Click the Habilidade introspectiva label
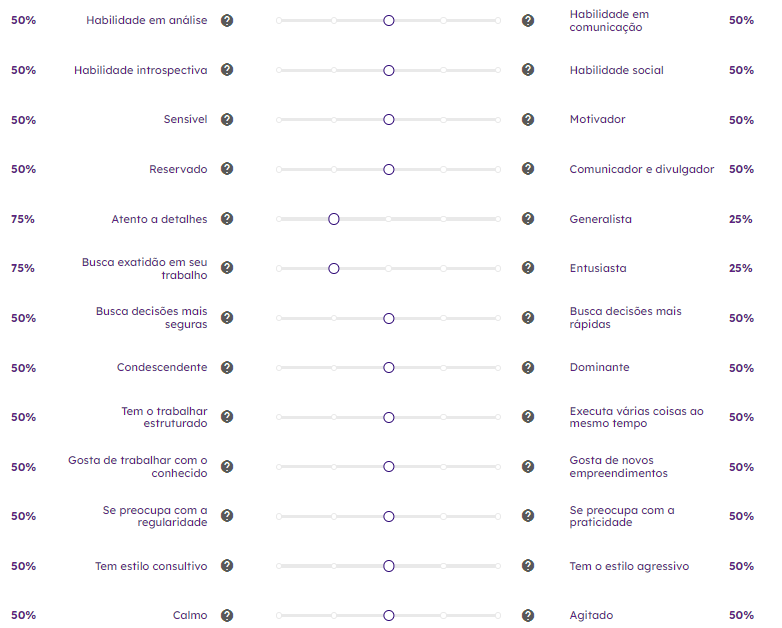 [x=141, y=70]
